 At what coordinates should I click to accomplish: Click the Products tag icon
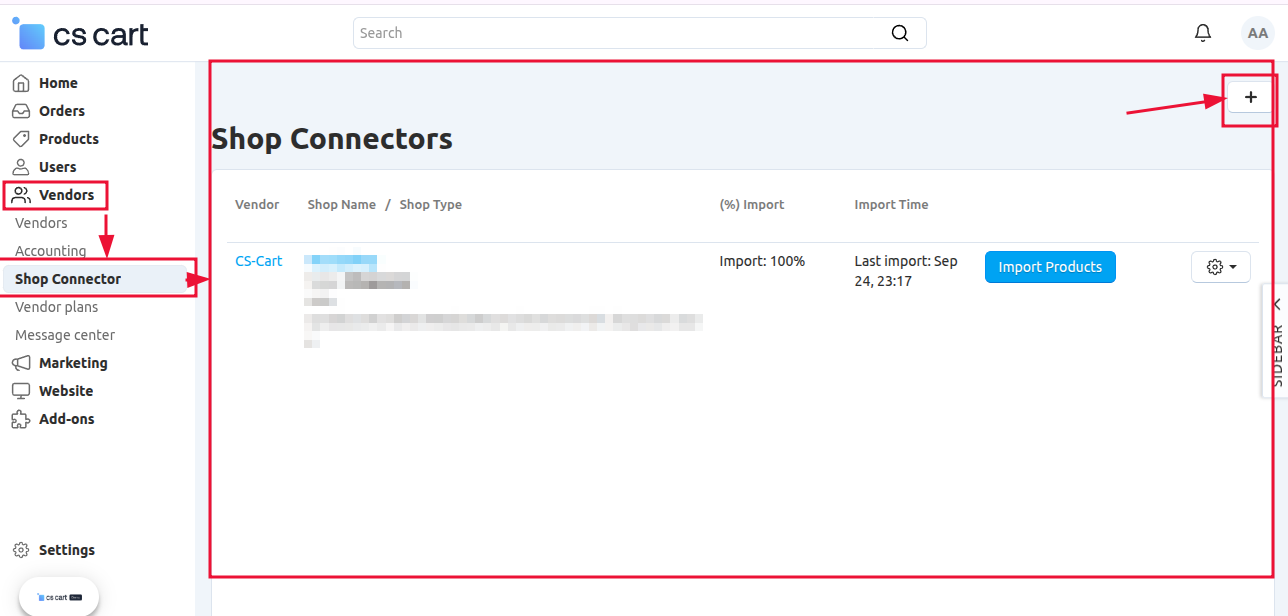(x=21, y=139)
